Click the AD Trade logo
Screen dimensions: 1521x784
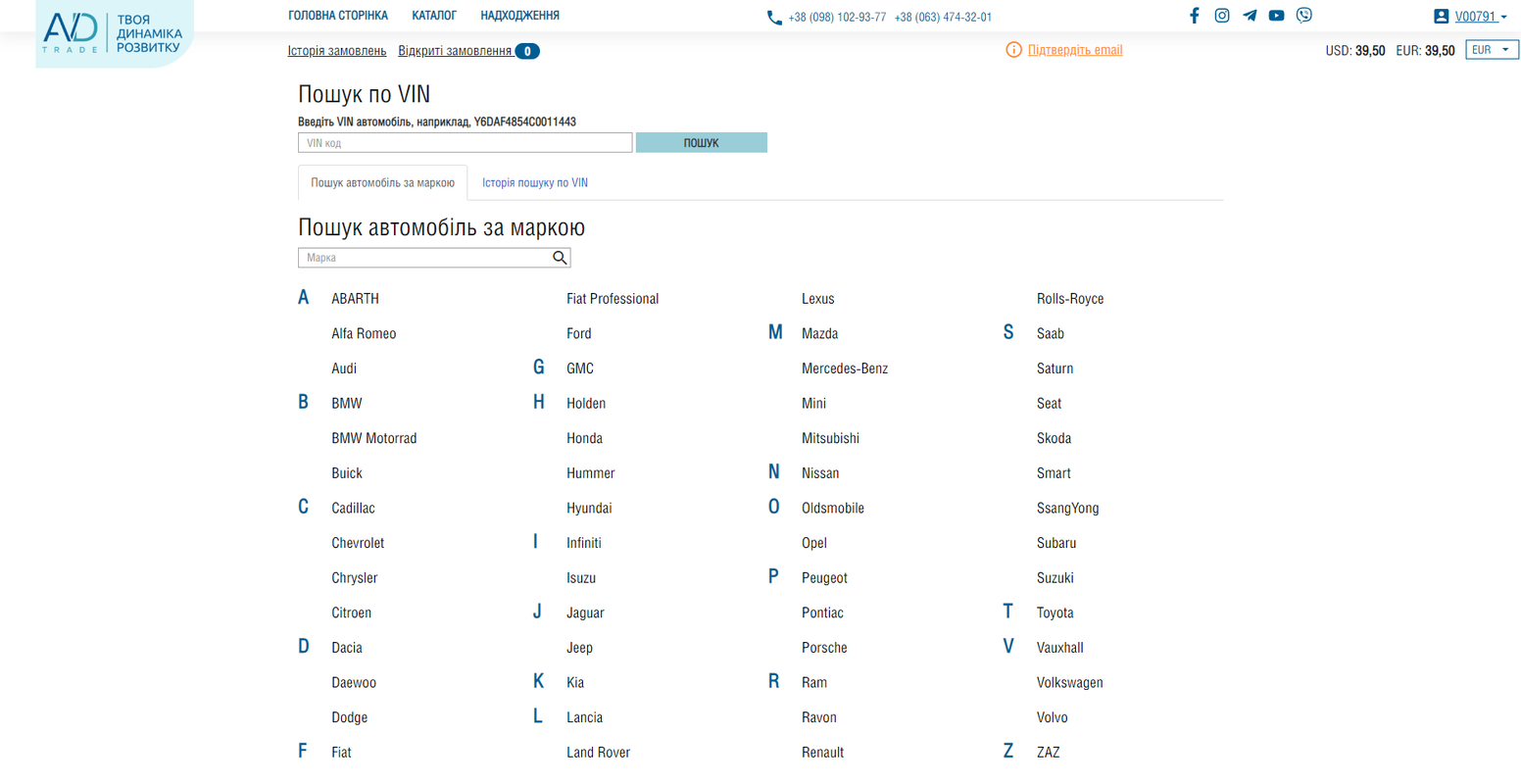115,33
